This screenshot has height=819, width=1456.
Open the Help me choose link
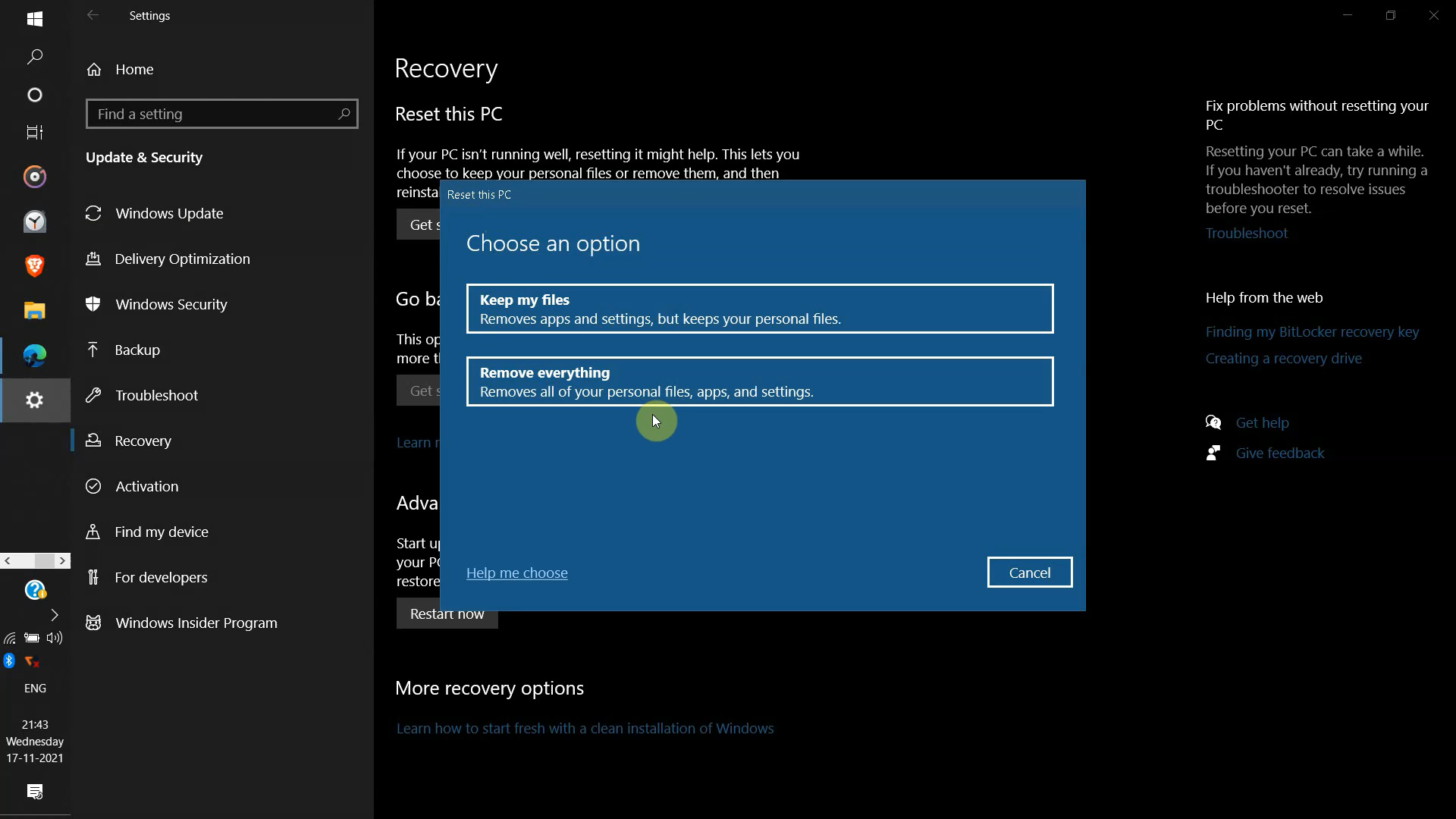(x=516, y=573)
